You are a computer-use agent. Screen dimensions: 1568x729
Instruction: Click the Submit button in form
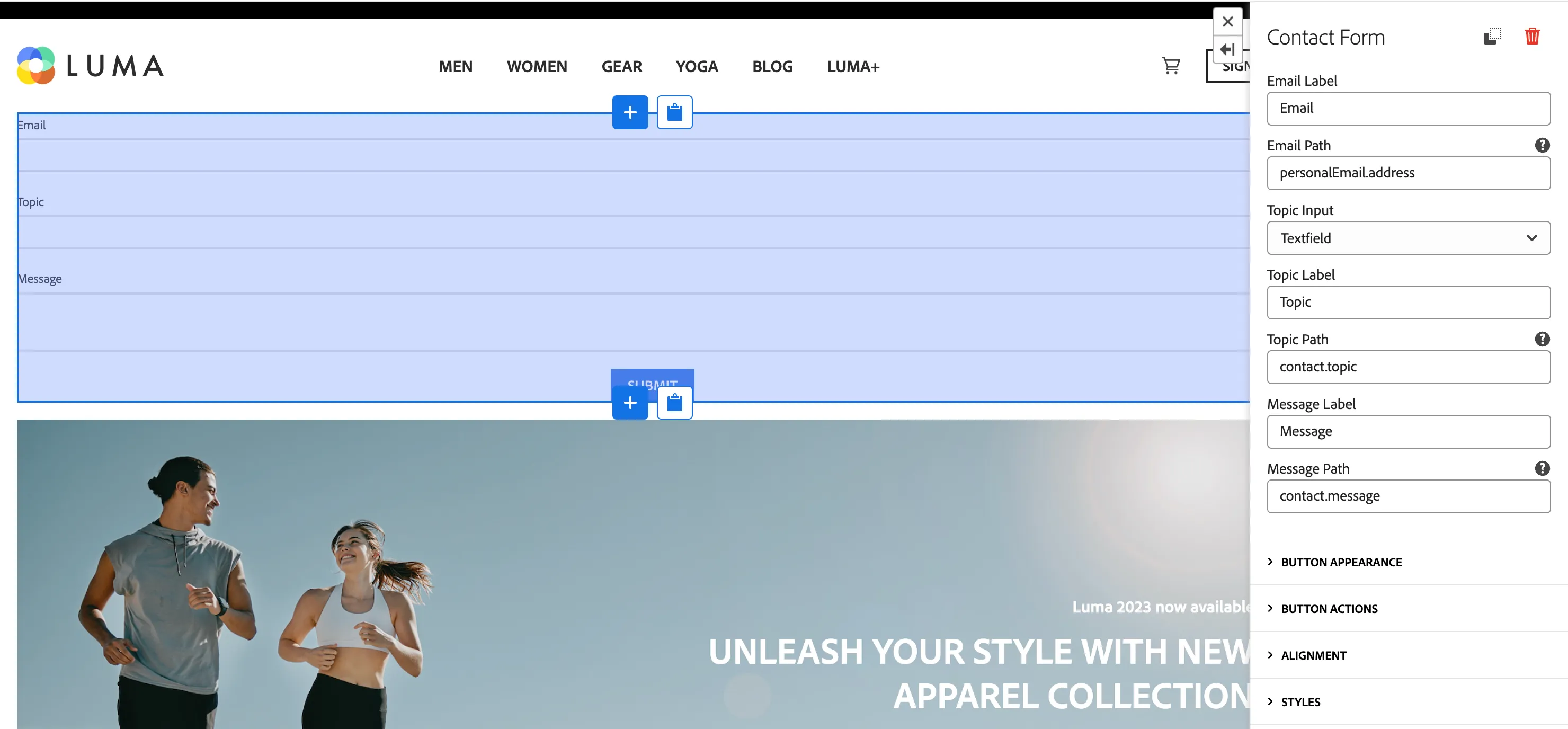(x=652, y=384)
